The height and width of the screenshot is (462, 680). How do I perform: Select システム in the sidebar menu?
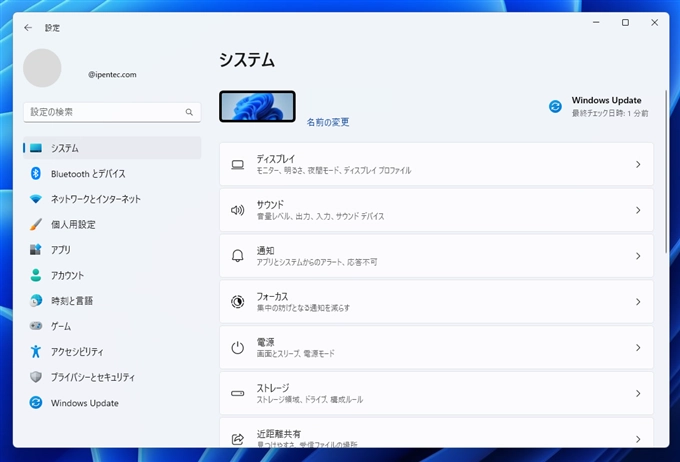click(112, 148)
